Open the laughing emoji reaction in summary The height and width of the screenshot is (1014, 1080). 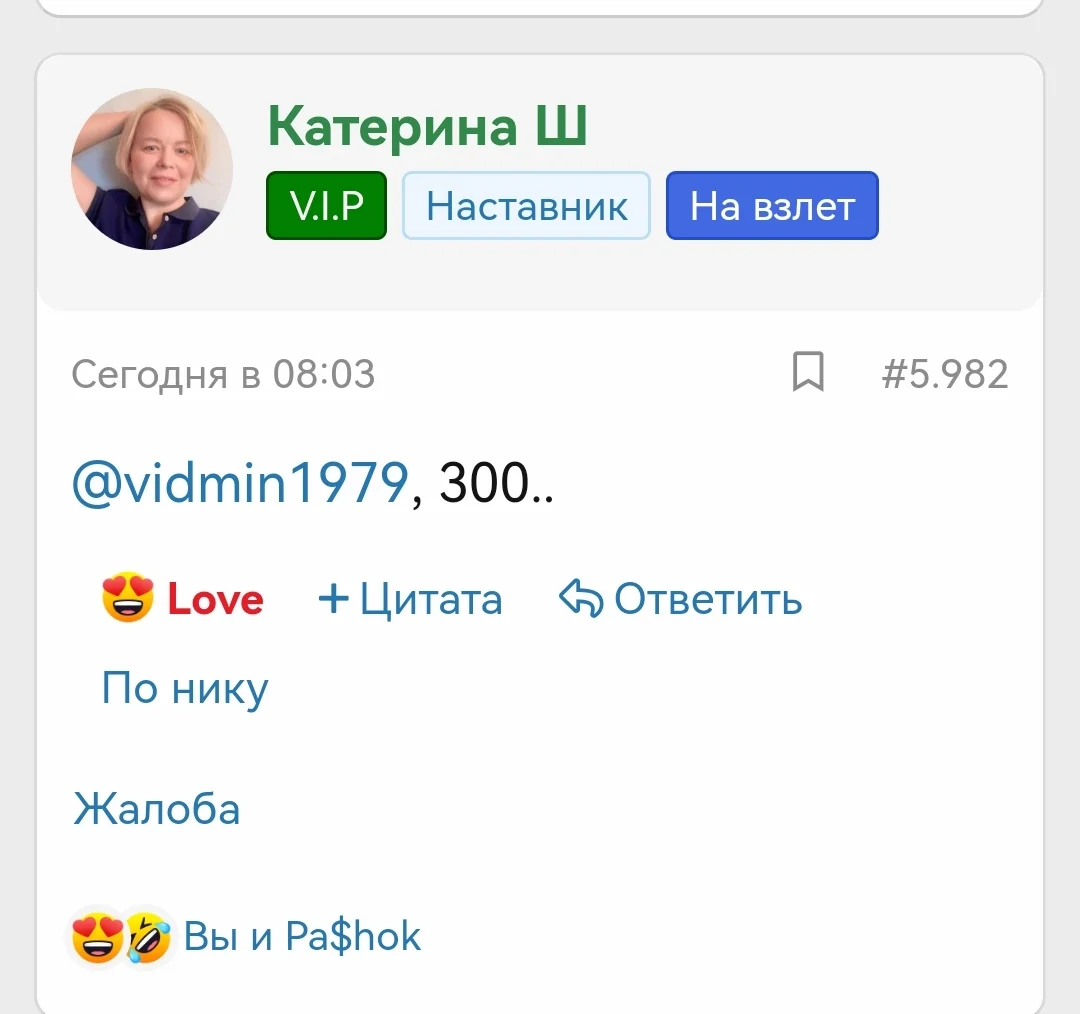[148, 937]
